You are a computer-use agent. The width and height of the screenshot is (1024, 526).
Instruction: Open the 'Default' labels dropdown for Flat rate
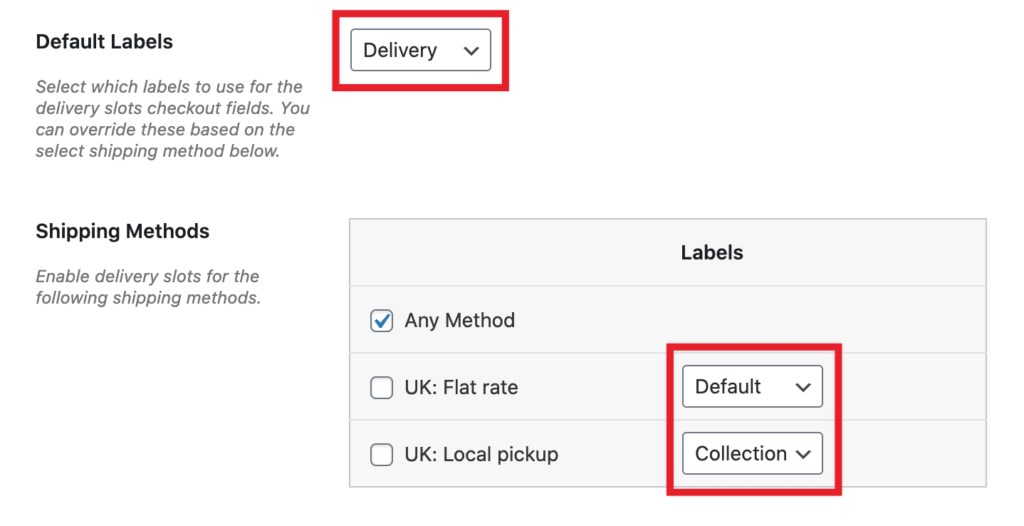tap(752, 387)
